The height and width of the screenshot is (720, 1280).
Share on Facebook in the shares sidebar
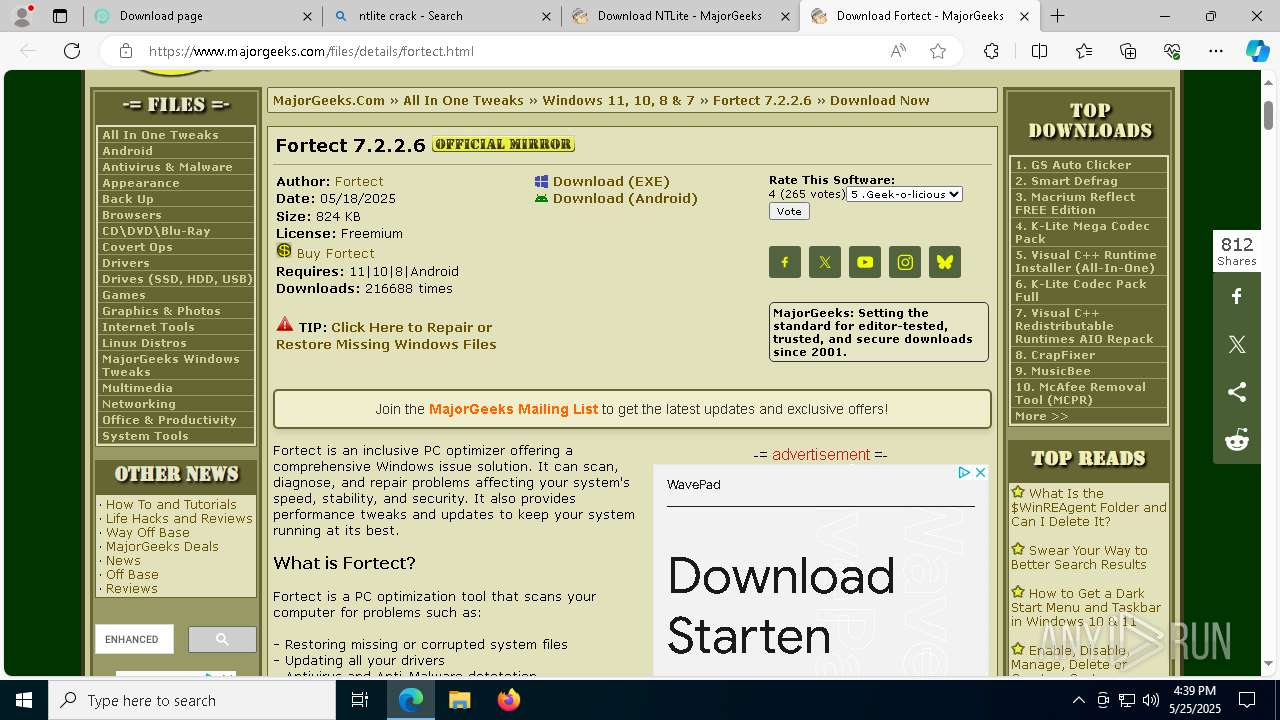pyautogui.click(x=1237, y=296)
